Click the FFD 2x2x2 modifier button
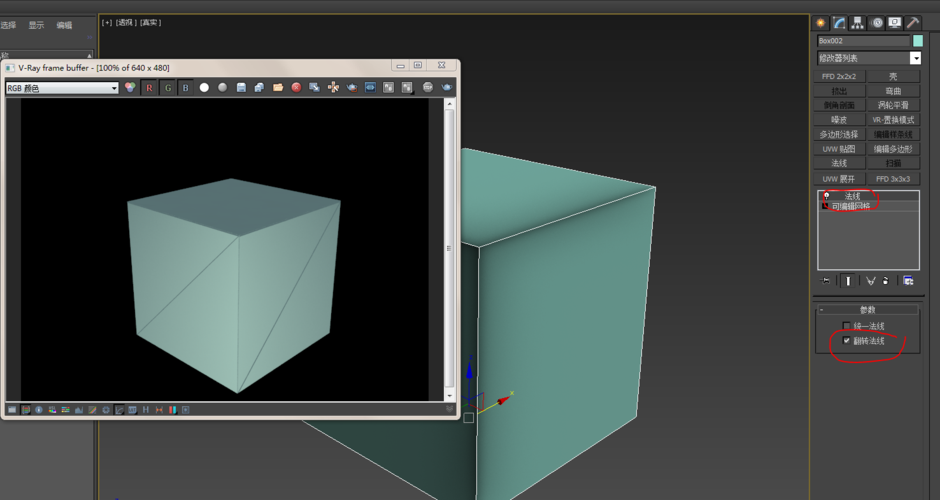The image size is (940, 500). click(x=839, y=76)
